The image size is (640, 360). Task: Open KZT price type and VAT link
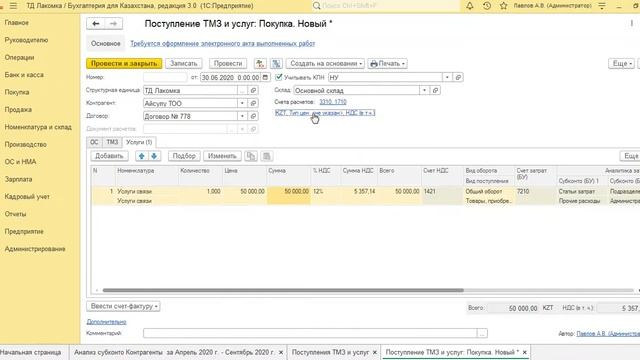pos(325,113)
